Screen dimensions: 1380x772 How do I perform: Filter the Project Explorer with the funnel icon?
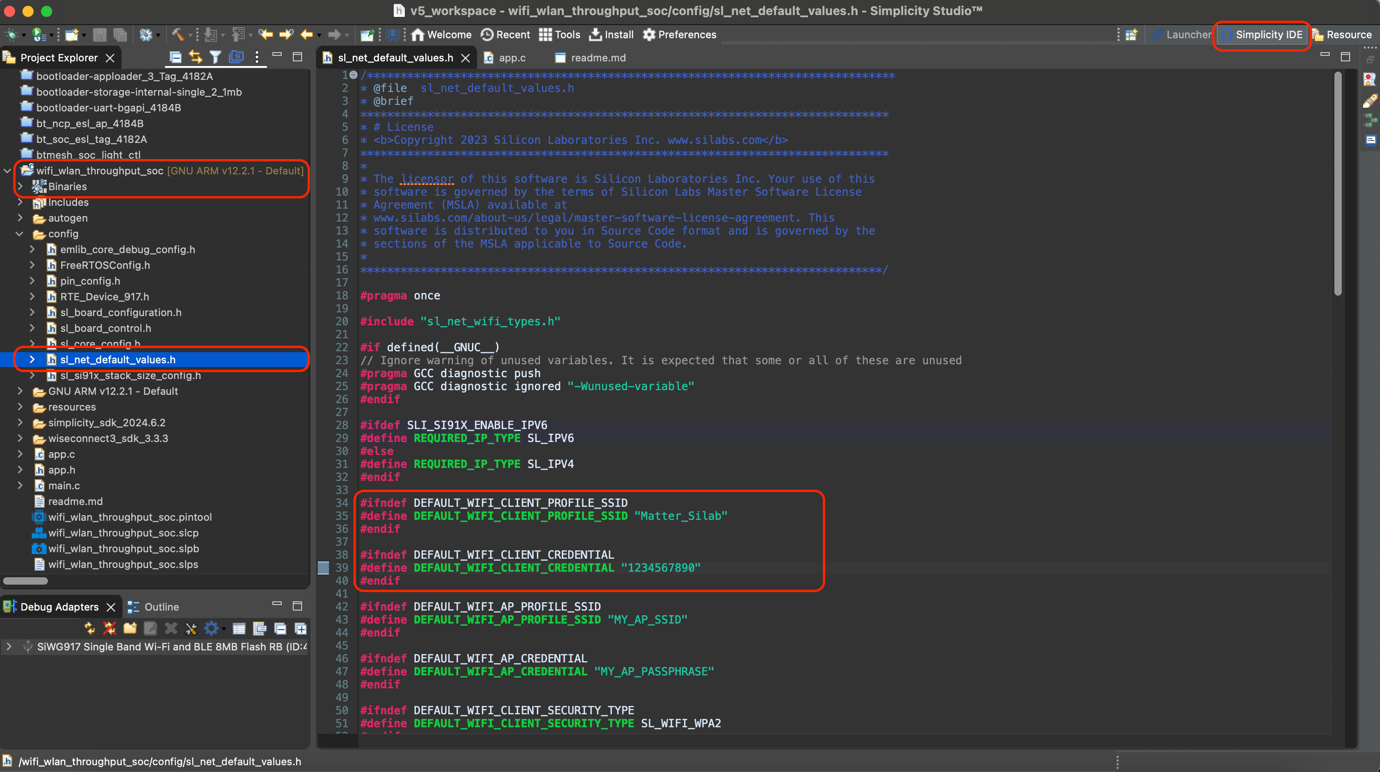[216, 57]
